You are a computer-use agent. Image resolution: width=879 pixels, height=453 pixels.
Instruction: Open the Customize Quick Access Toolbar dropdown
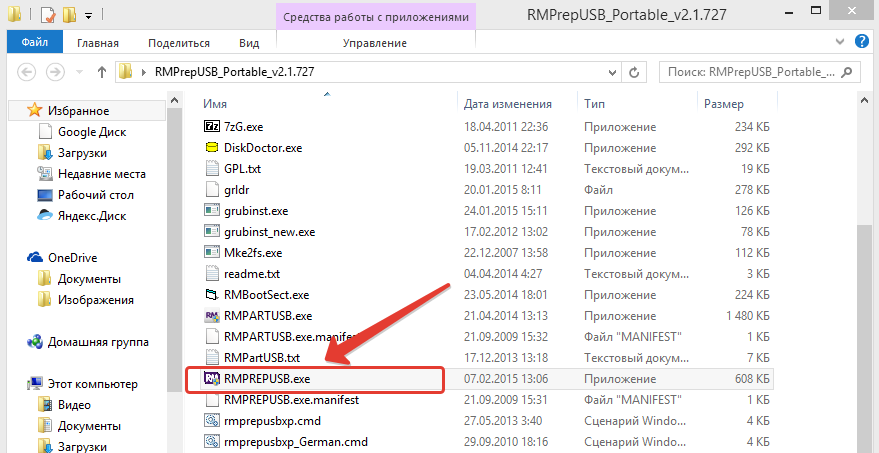click(88, 16)
